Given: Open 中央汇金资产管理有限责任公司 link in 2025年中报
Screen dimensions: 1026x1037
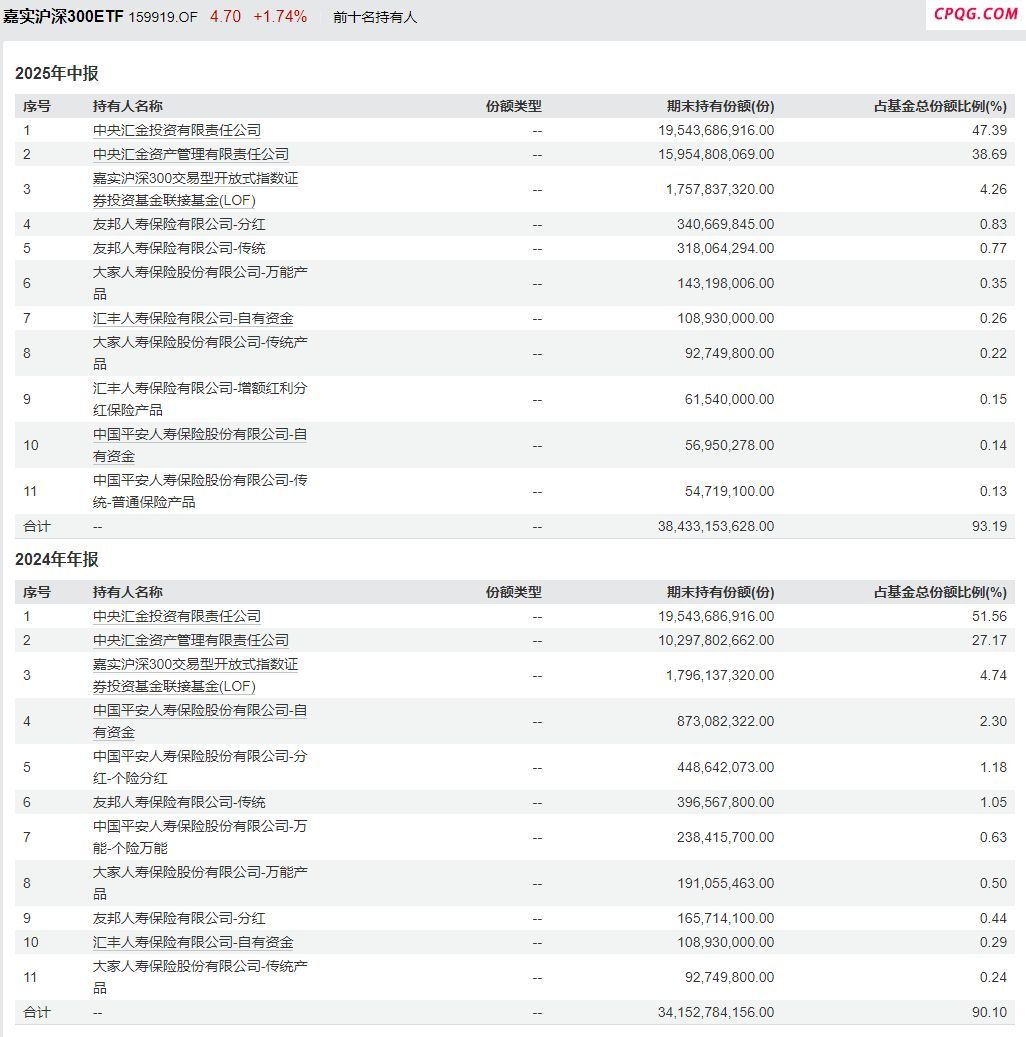Looking at the screenshot, I should 191,154.
